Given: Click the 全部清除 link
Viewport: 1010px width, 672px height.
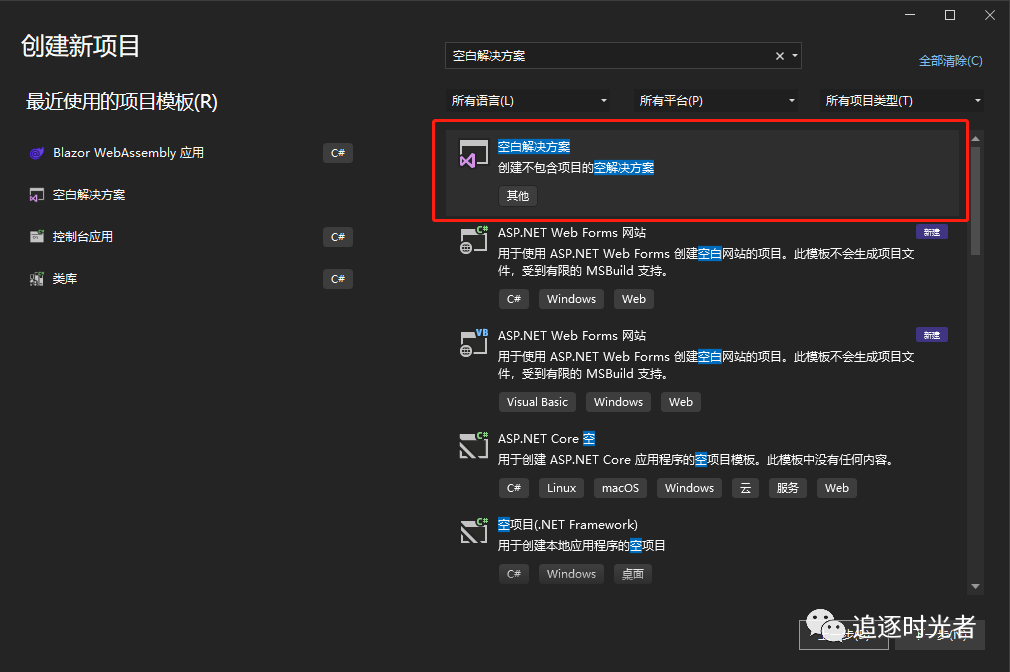Looking at the screenshot, I should (x=950, y=61).
